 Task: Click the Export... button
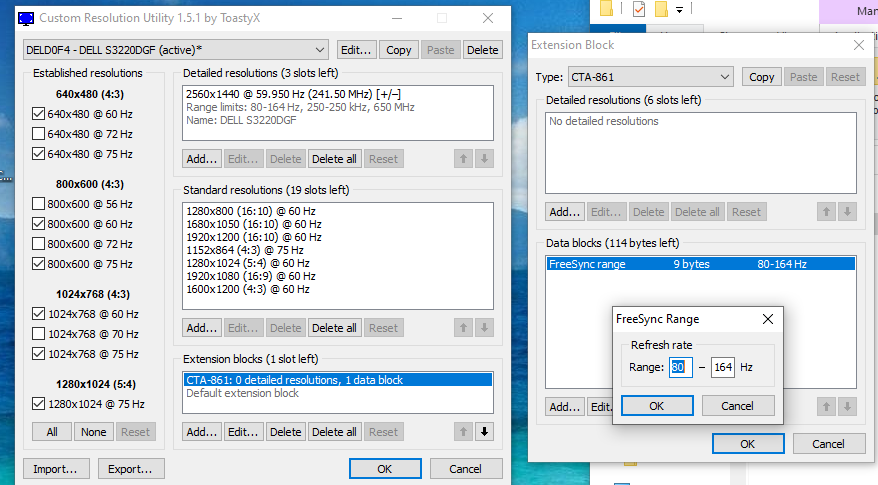coord(132,468)
